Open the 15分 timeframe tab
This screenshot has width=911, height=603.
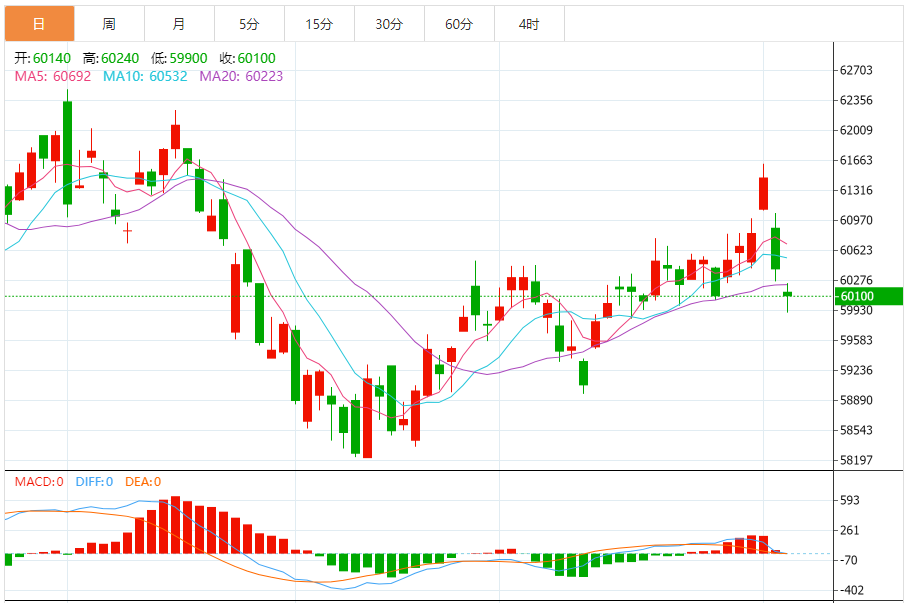(x=320, y=24)
